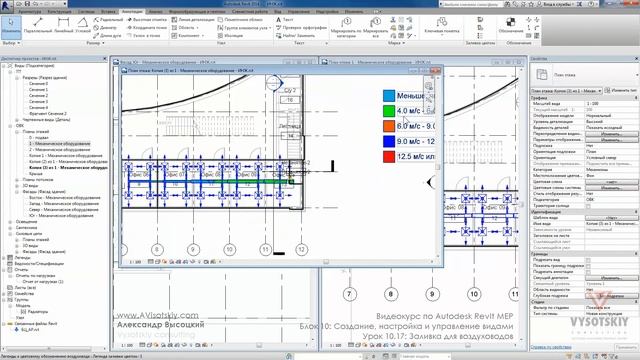This screenshot has width=640, height=360.
Task: Click Изменить for Цветовые схемы системы
Action: pos(611,188)
